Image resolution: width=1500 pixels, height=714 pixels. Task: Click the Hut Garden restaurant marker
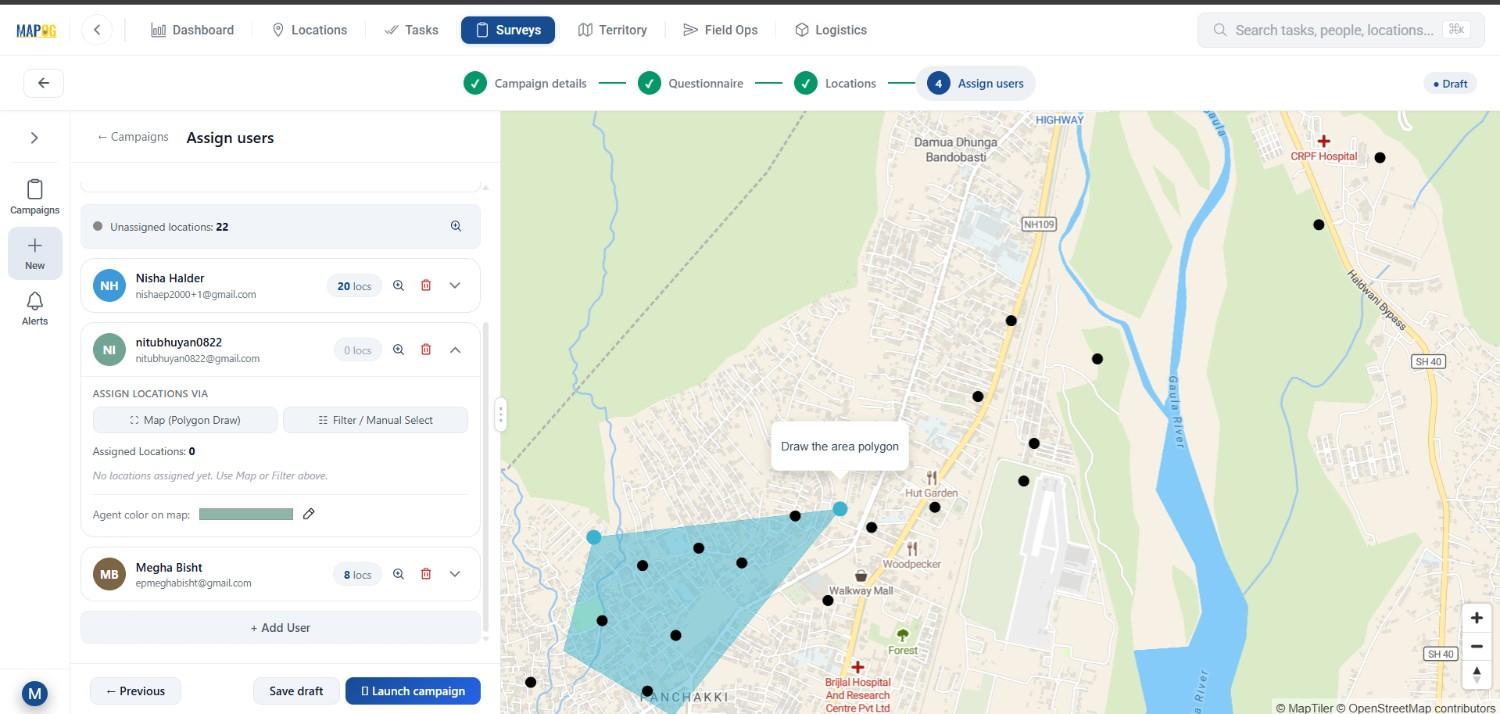point(932,477)
